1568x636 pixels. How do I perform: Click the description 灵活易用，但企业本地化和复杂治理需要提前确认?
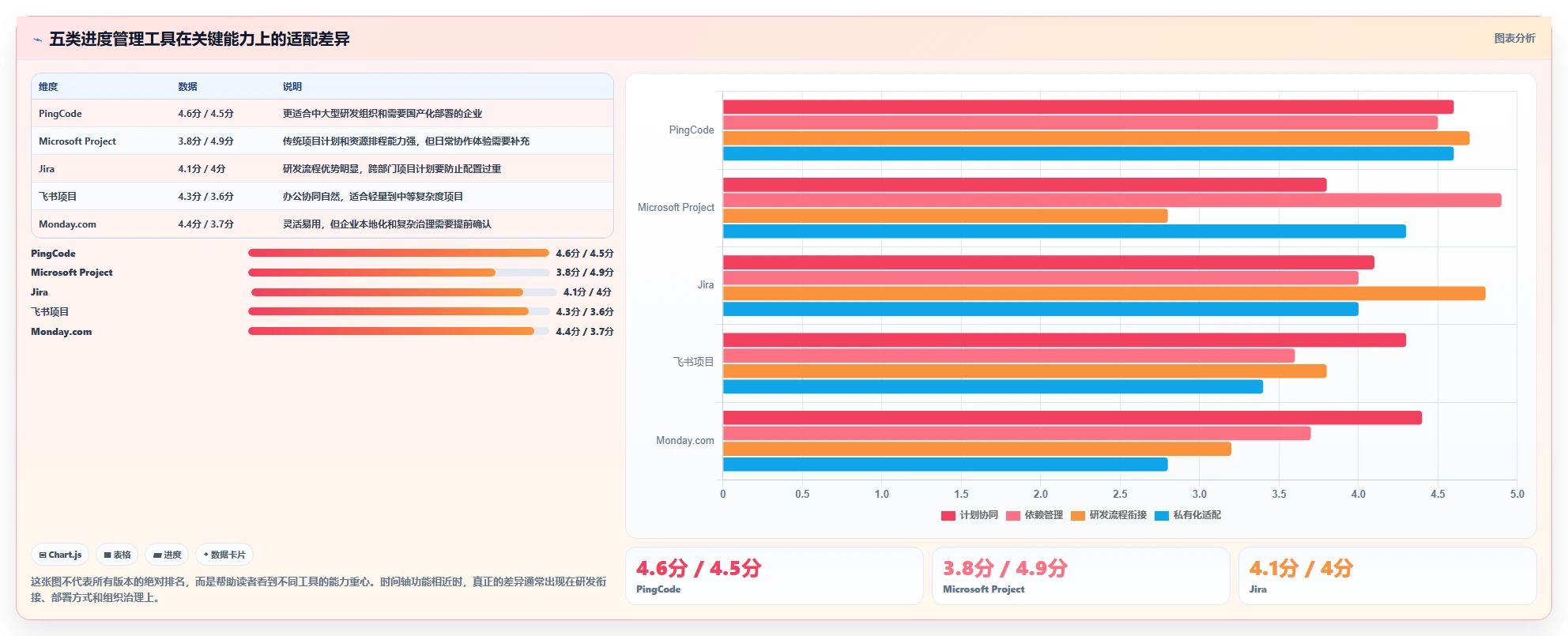[387, 224]
